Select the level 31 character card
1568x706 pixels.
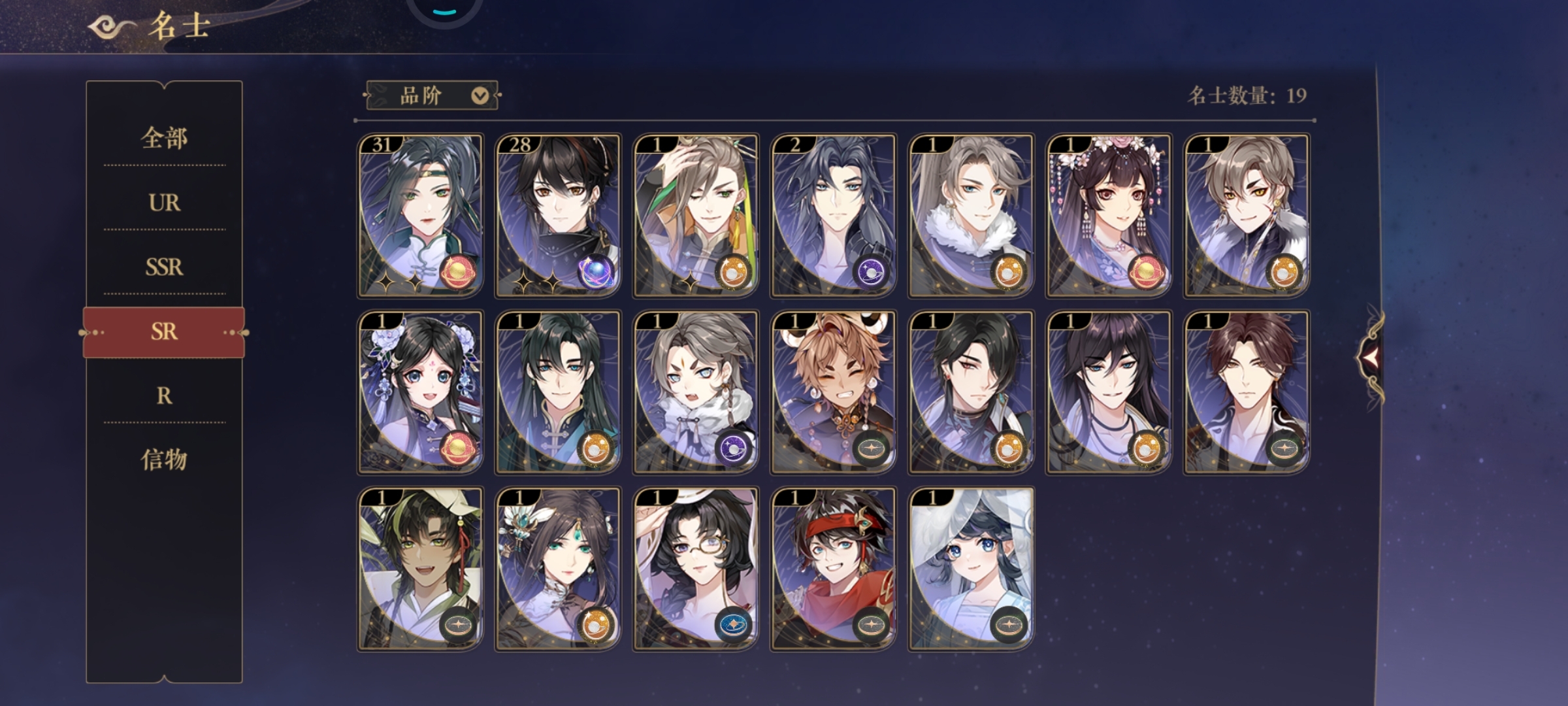pos(421,216)
